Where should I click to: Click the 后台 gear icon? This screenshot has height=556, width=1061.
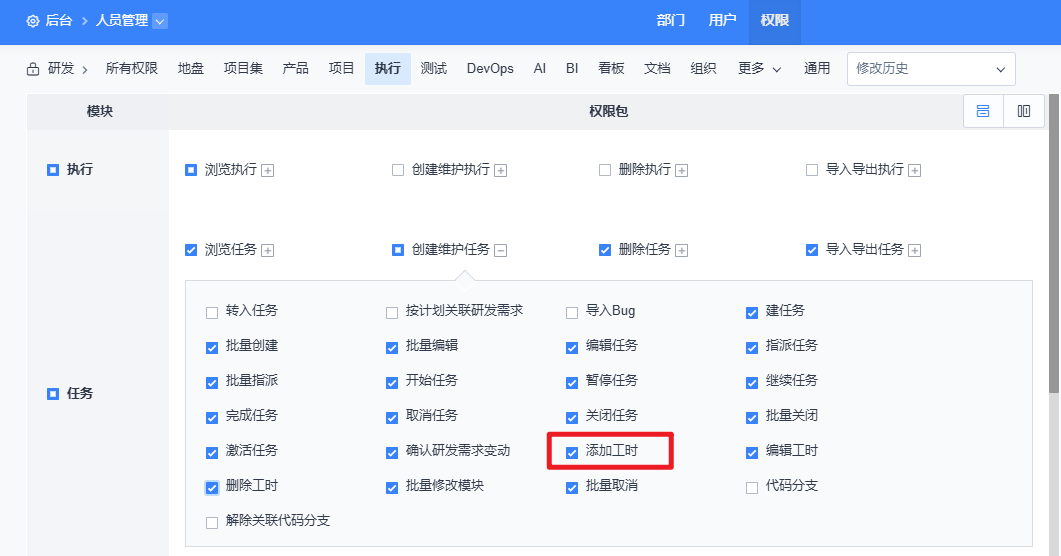[33, 20]
